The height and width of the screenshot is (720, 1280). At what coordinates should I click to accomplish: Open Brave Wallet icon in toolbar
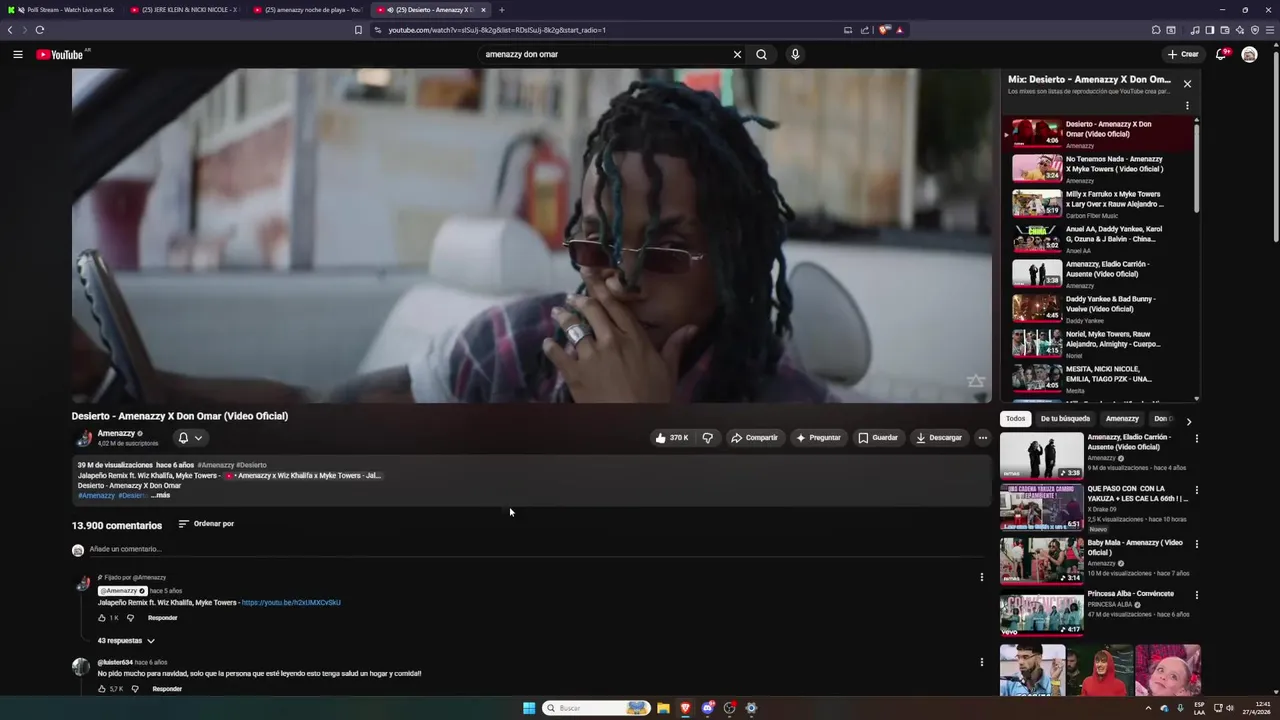1224,30
